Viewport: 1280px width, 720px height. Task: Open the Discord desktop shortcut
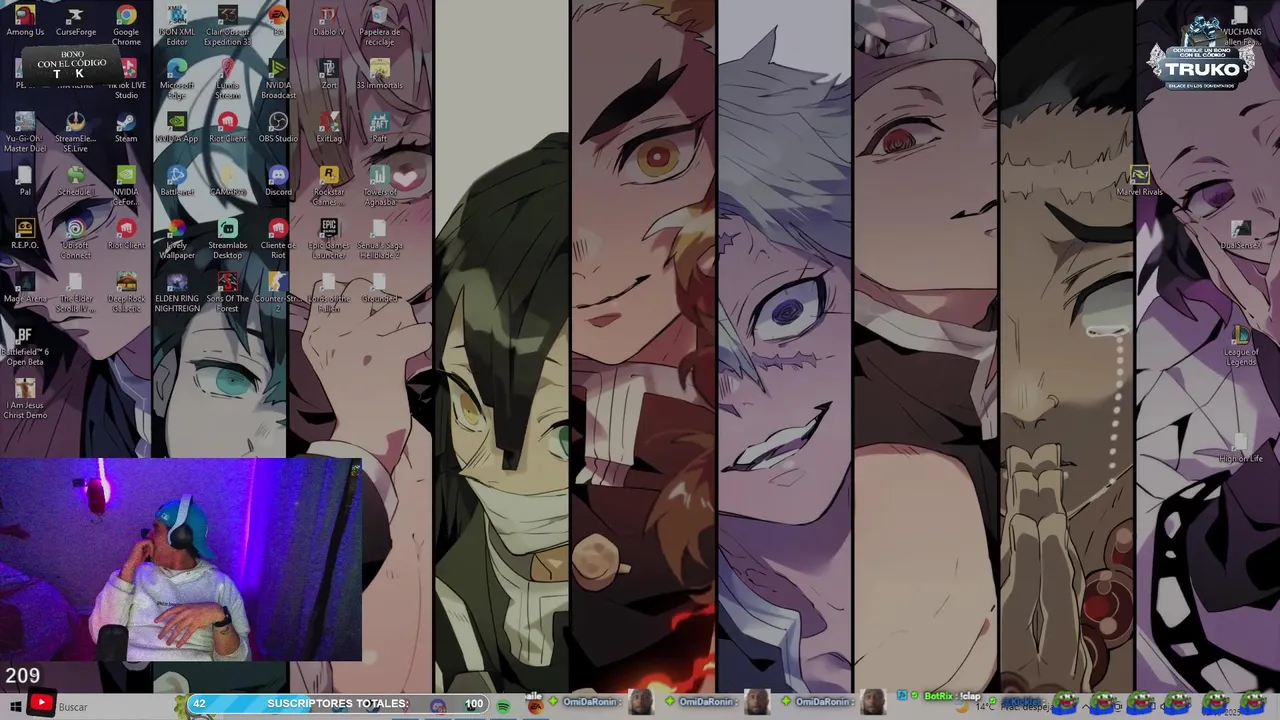[x=278, y=181]
